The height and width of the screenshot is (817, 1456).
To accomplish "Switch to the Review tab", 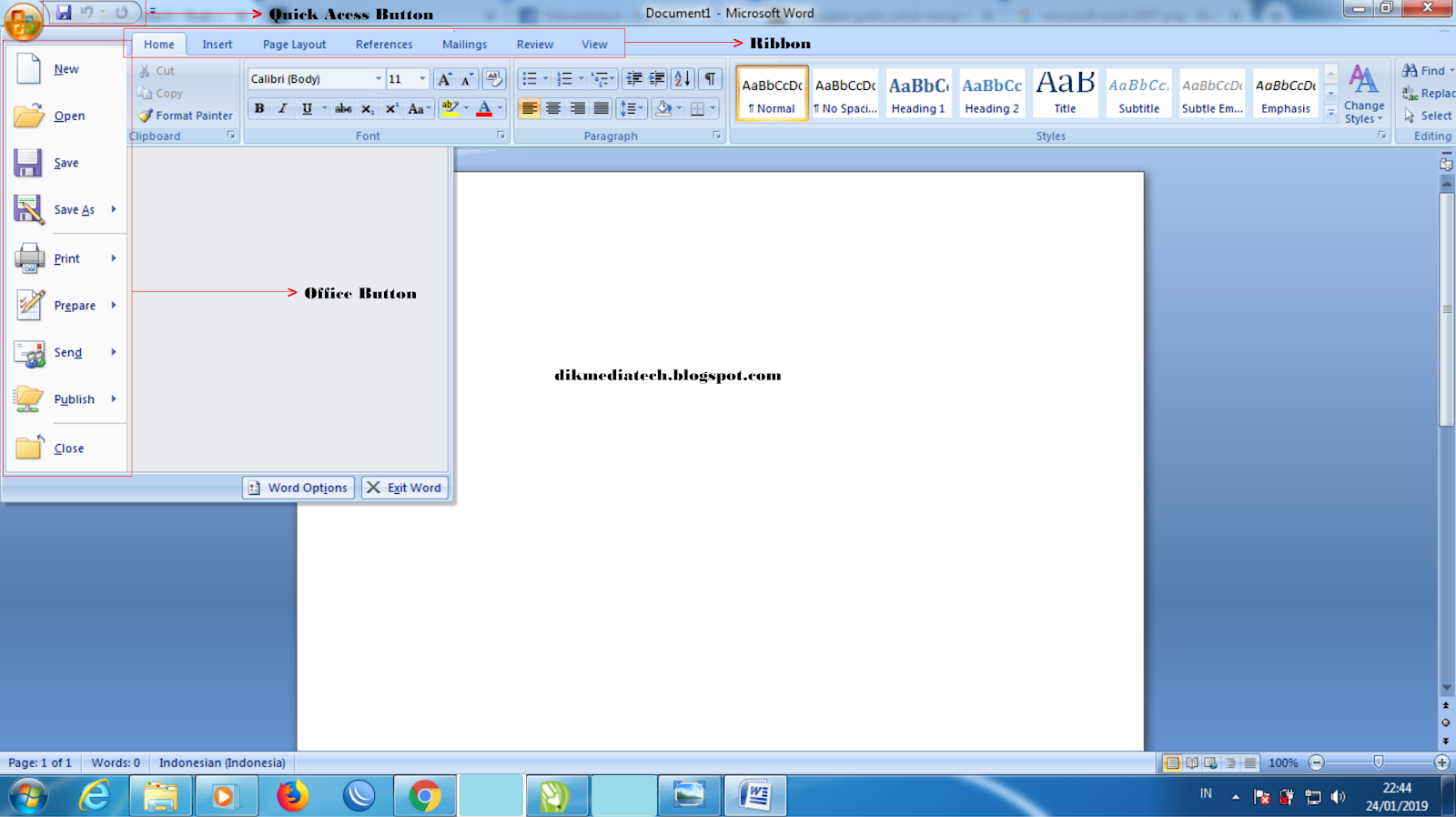I will tap(535, 45).
